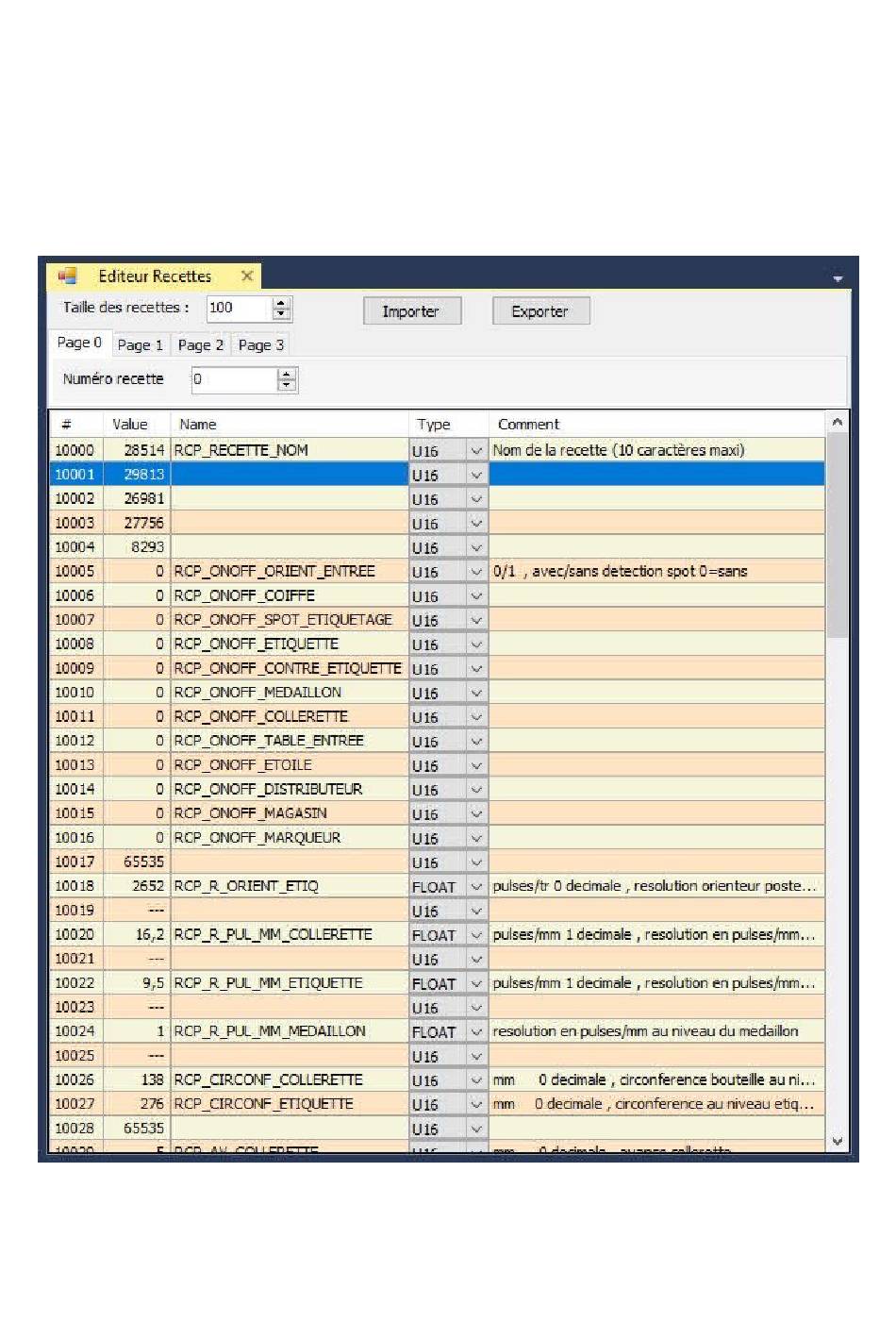Viewport: 896px width, 1339px height.
Task: Open the Type dropdown for row 10001
Action: coord(476,475)
